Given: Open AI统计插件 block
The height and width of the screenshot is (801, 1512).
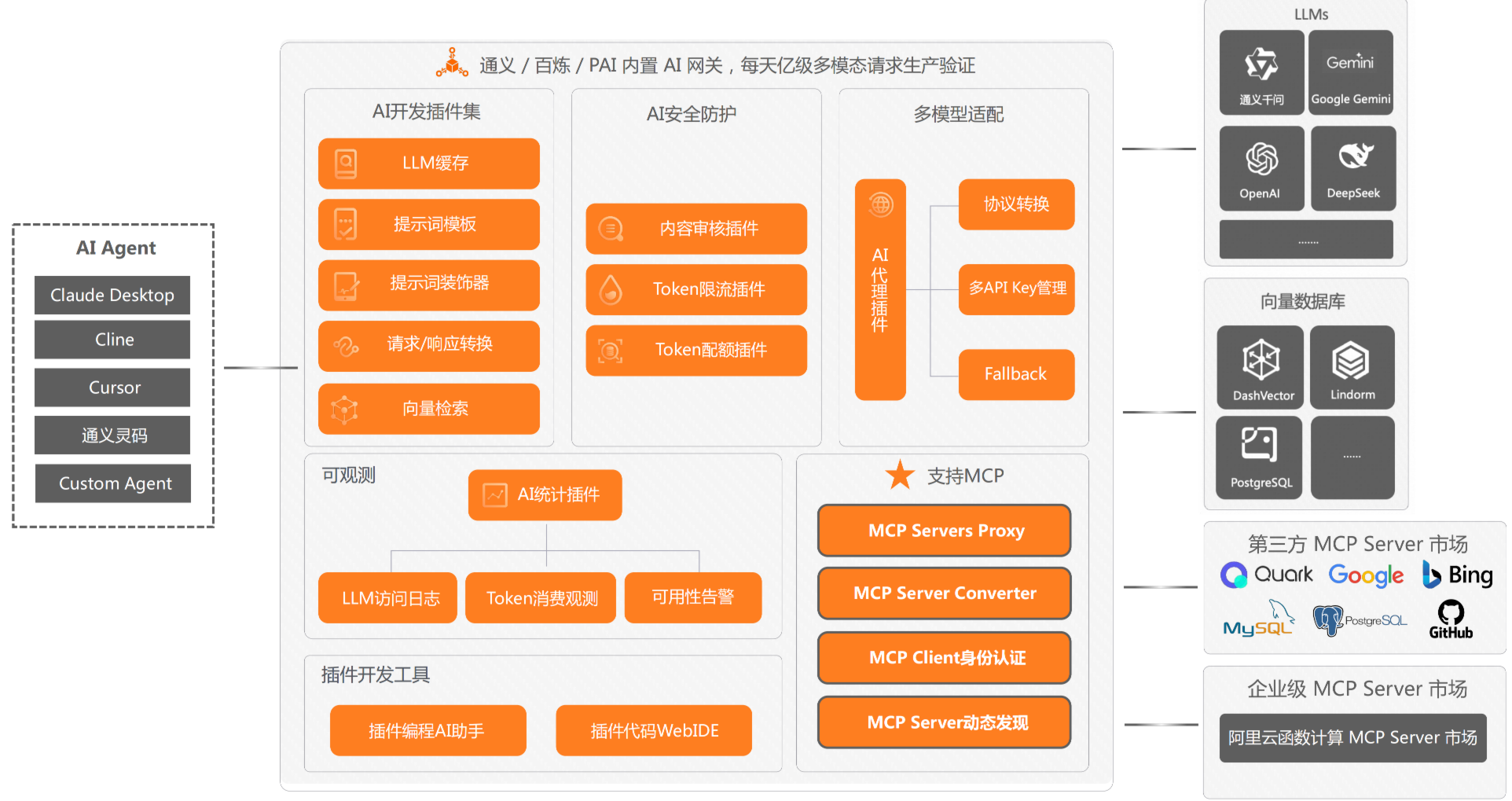Looking at the screenshot, I should point(545,495).
